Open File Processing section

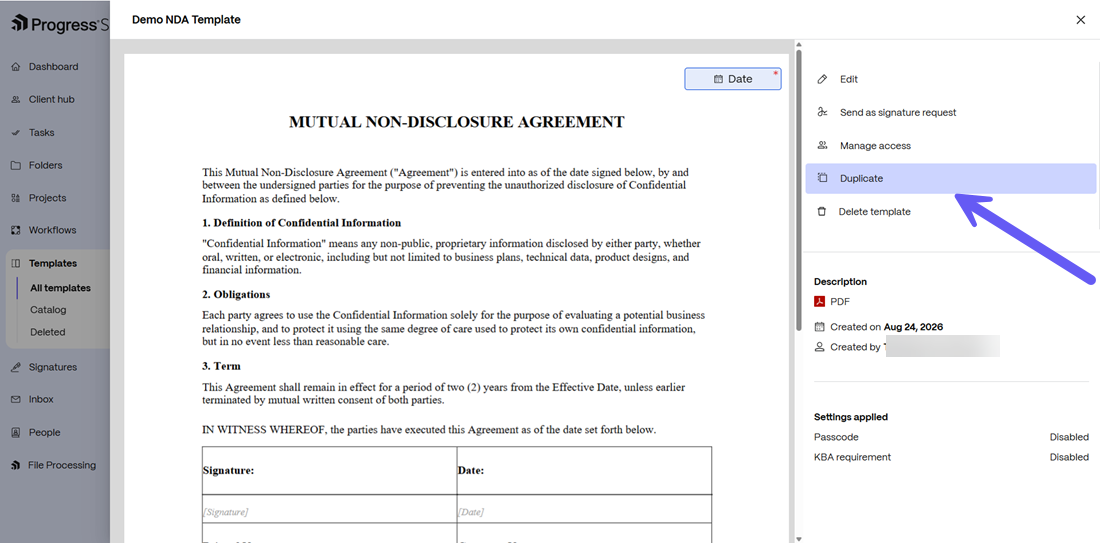click(62, 465)
